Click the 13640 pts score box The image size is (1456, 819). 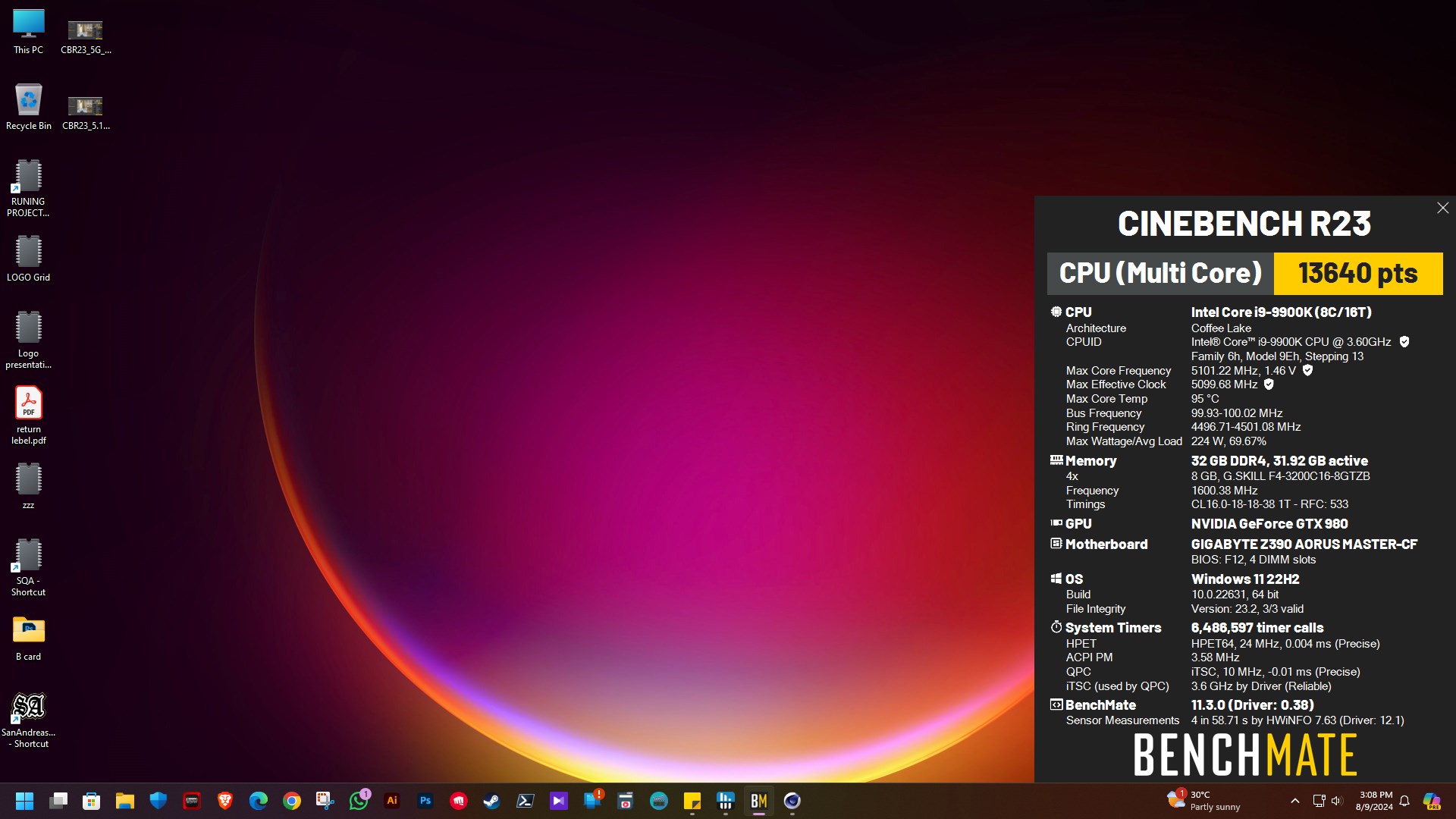coord(1358,273)
